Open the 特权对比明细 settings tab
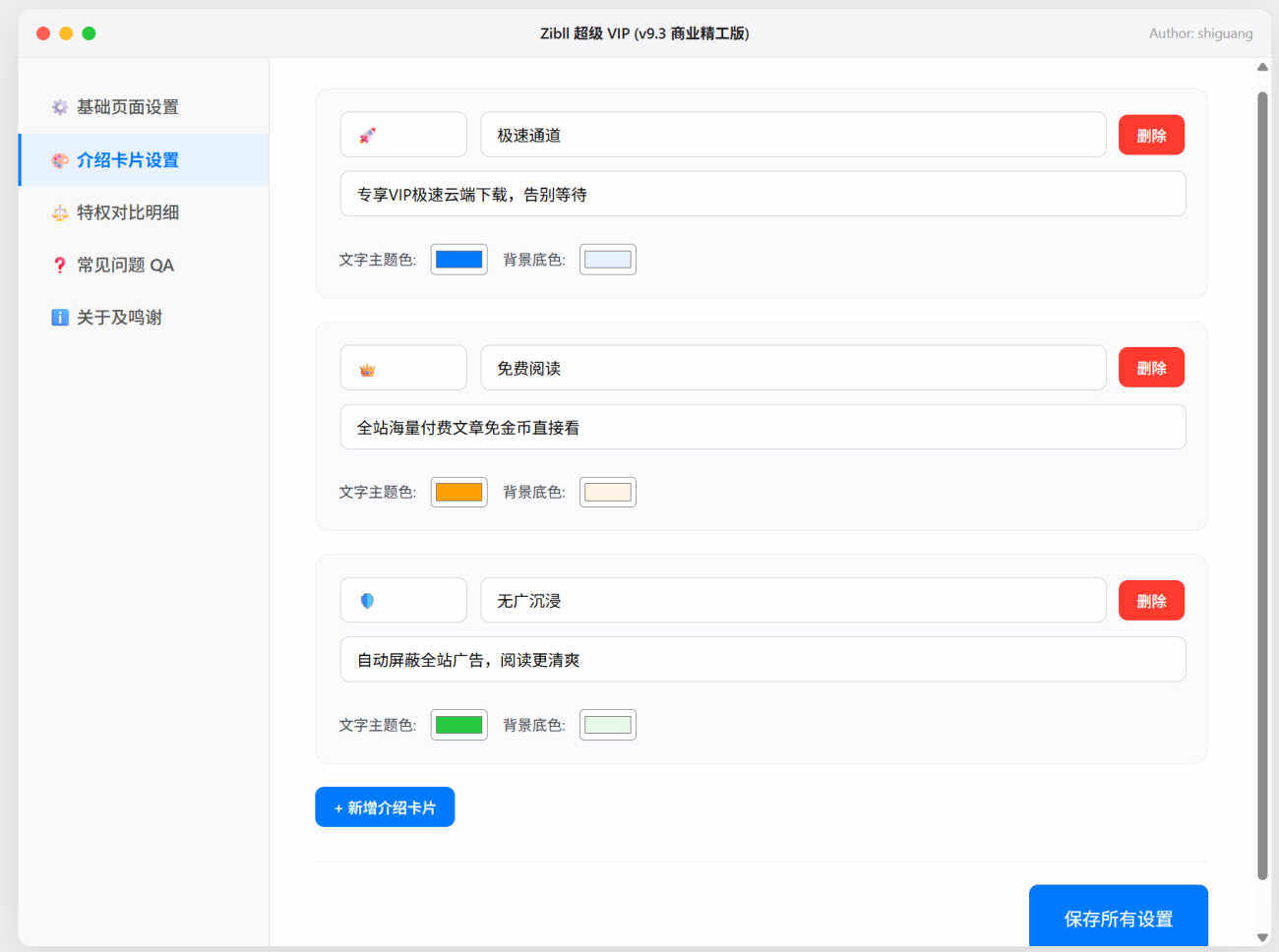The width and height of the screenshot is (1279, 952). point(128,212)
